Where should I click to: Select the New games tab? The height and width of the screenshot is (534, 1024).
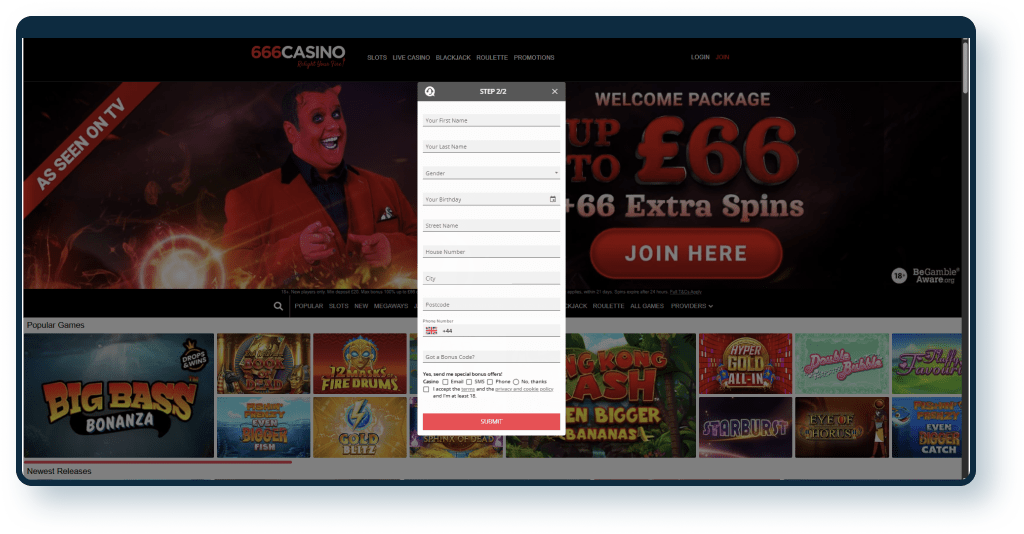361,306
